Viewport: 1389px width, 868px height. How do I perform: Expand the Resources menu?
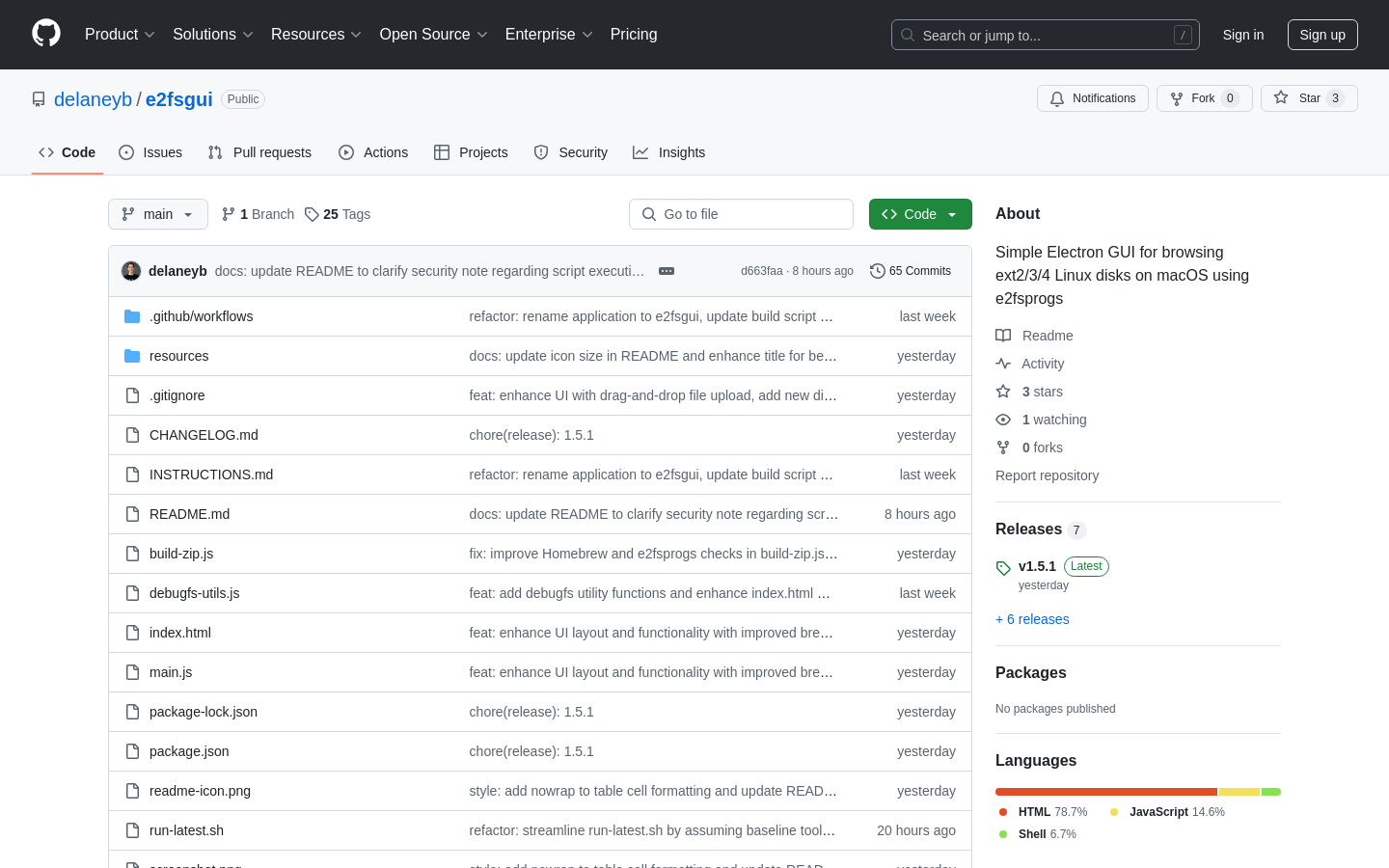(316, 35)
